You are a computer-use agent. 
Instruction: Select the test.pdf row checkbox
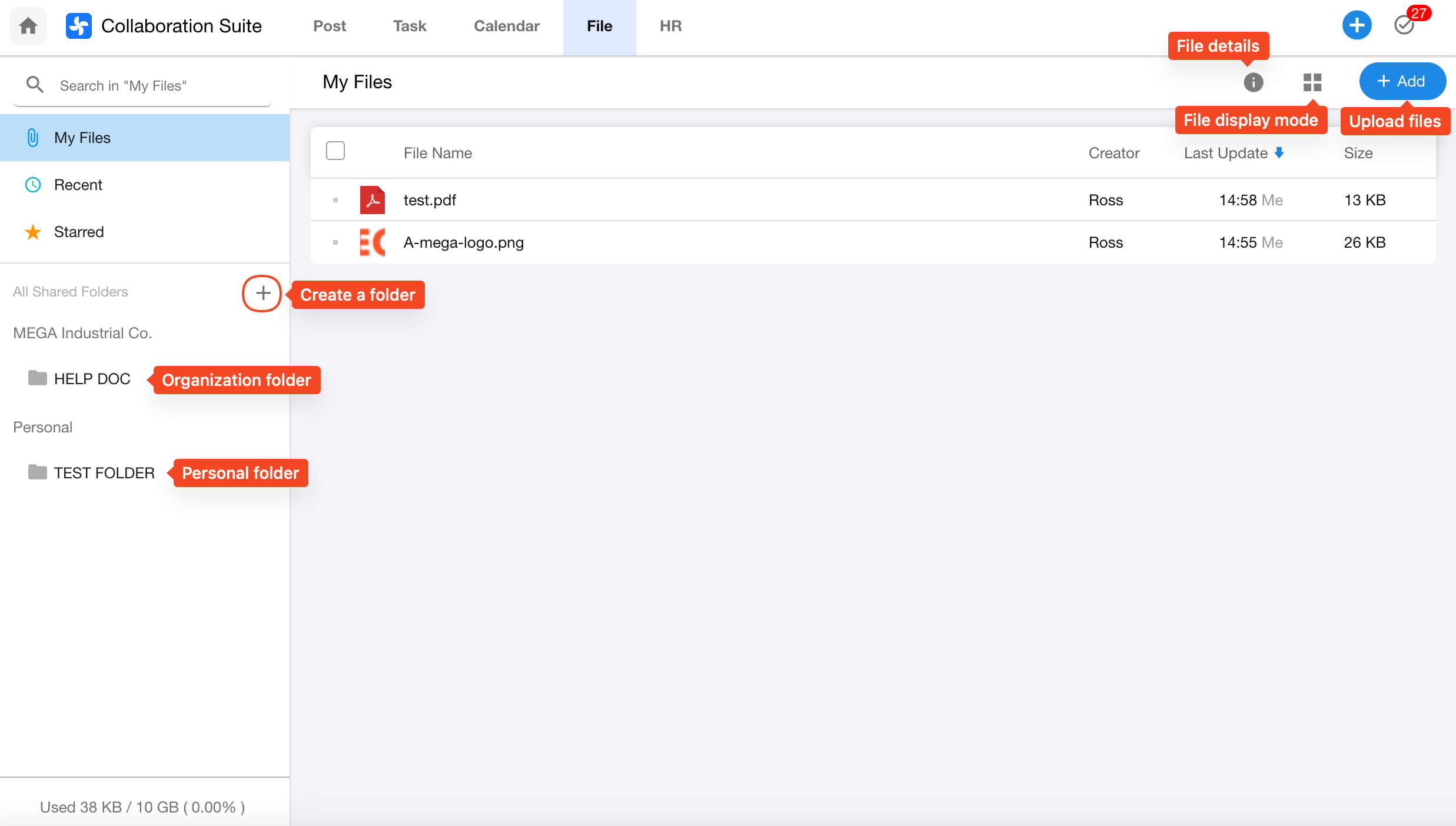[335, 200]
